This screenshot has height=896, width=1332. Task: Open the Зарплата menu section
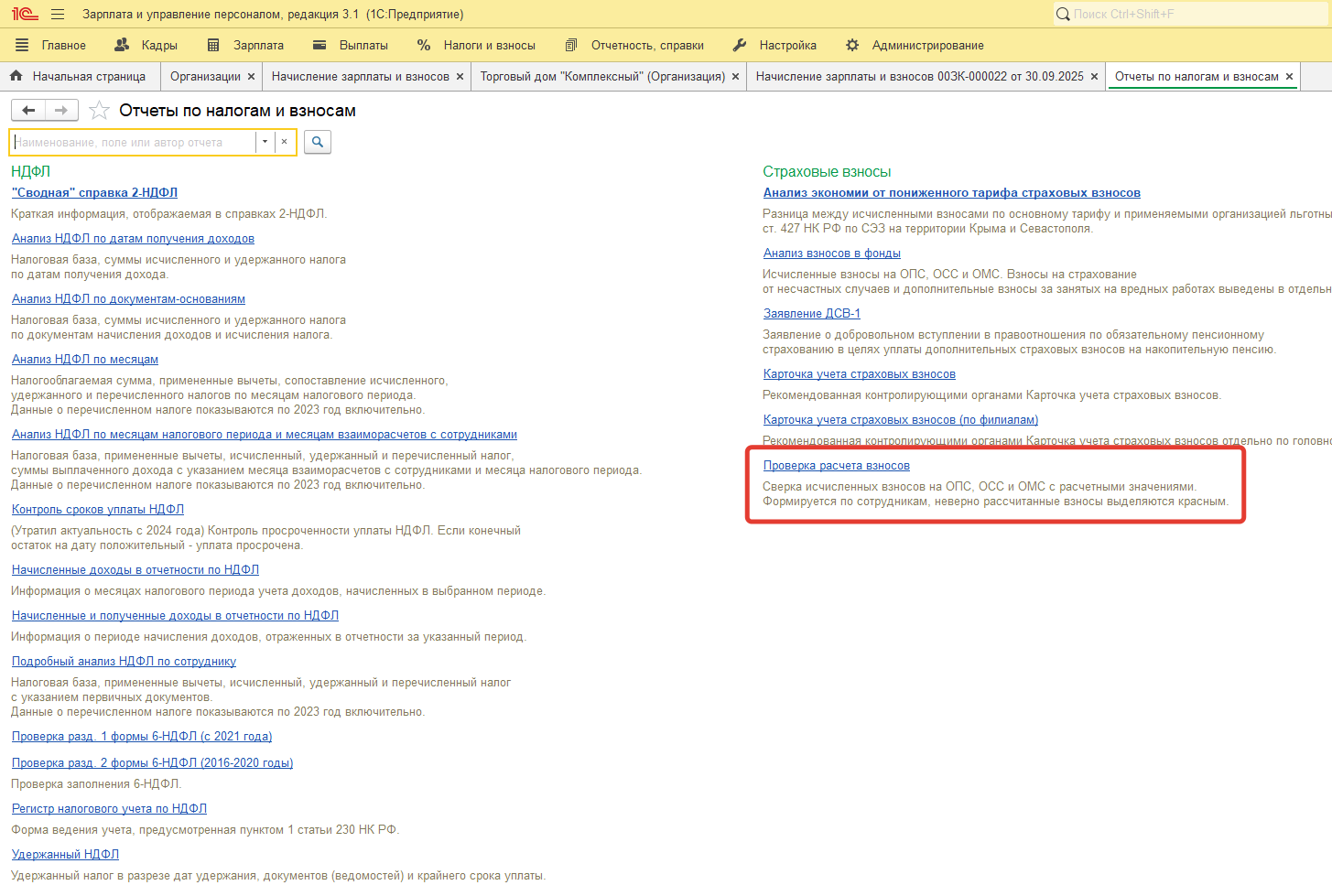point(246,45)
